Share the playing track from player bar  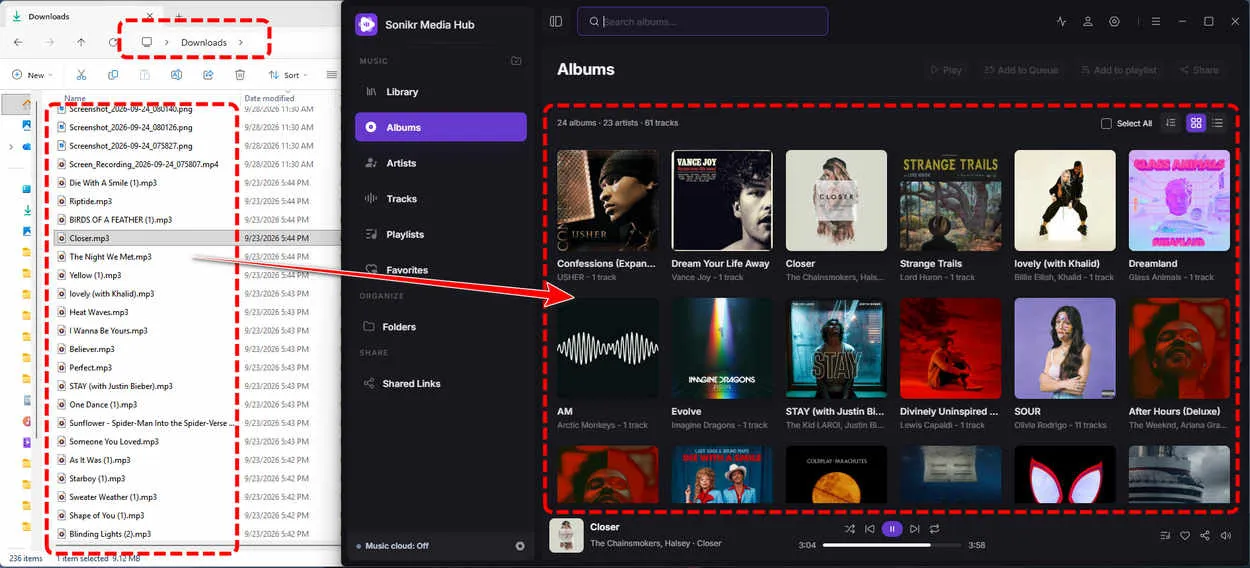coord(1205,535)
